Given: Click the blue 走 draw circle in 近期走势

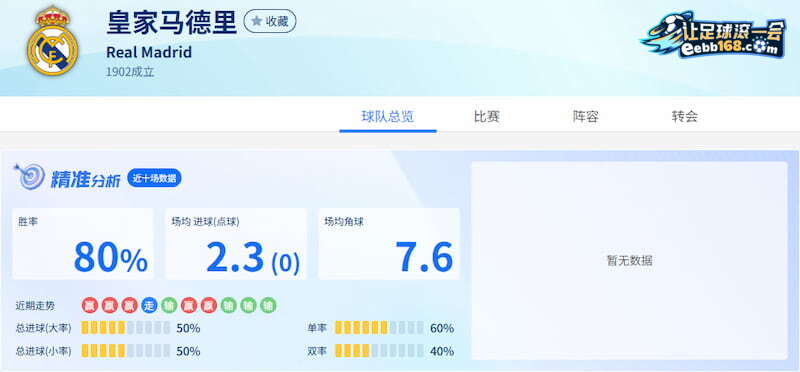Looking at the screenshot, I should tap(149, 306).
